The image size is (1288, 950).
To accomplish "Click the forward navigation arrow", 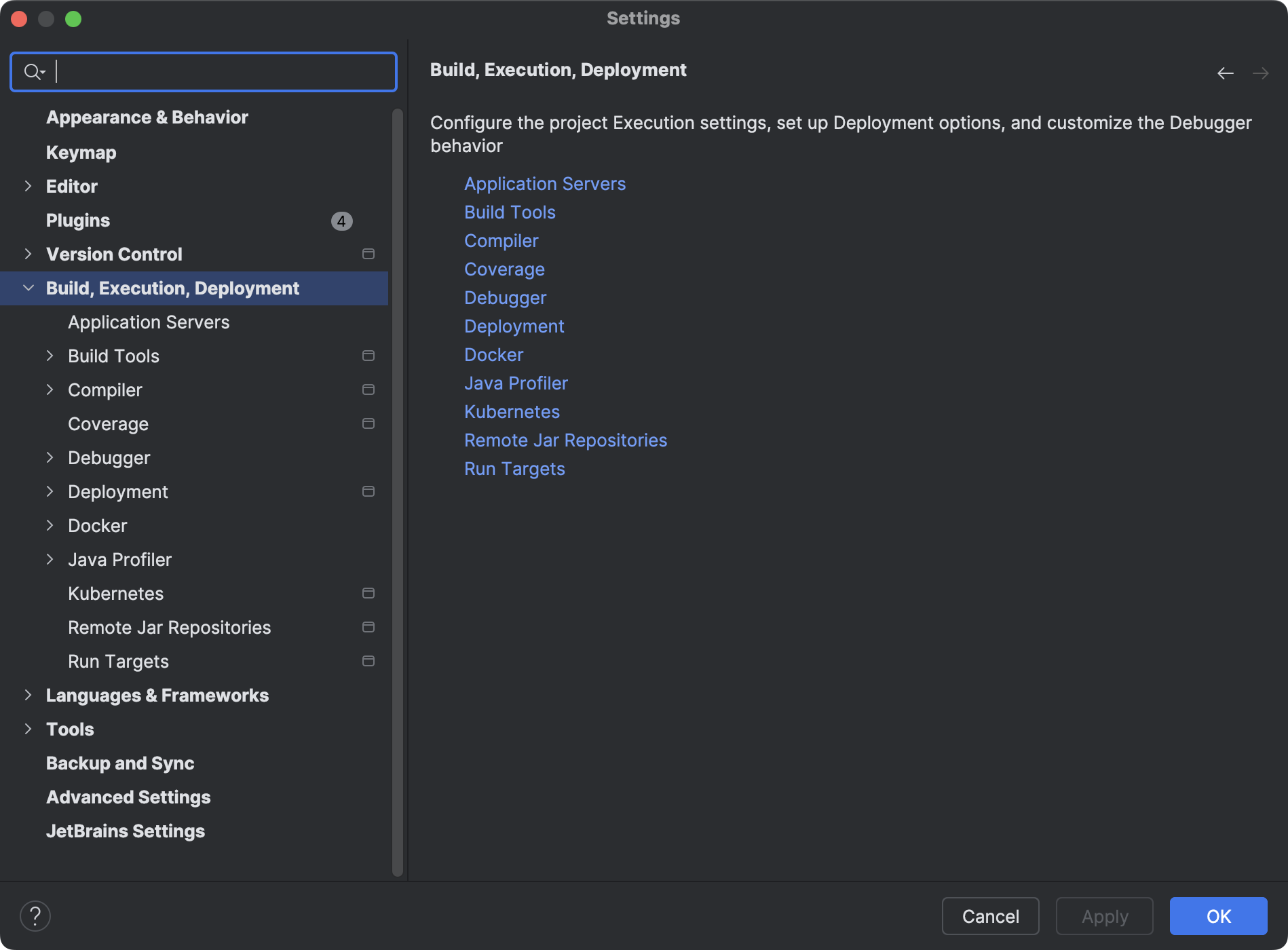I will point(1260,73).
